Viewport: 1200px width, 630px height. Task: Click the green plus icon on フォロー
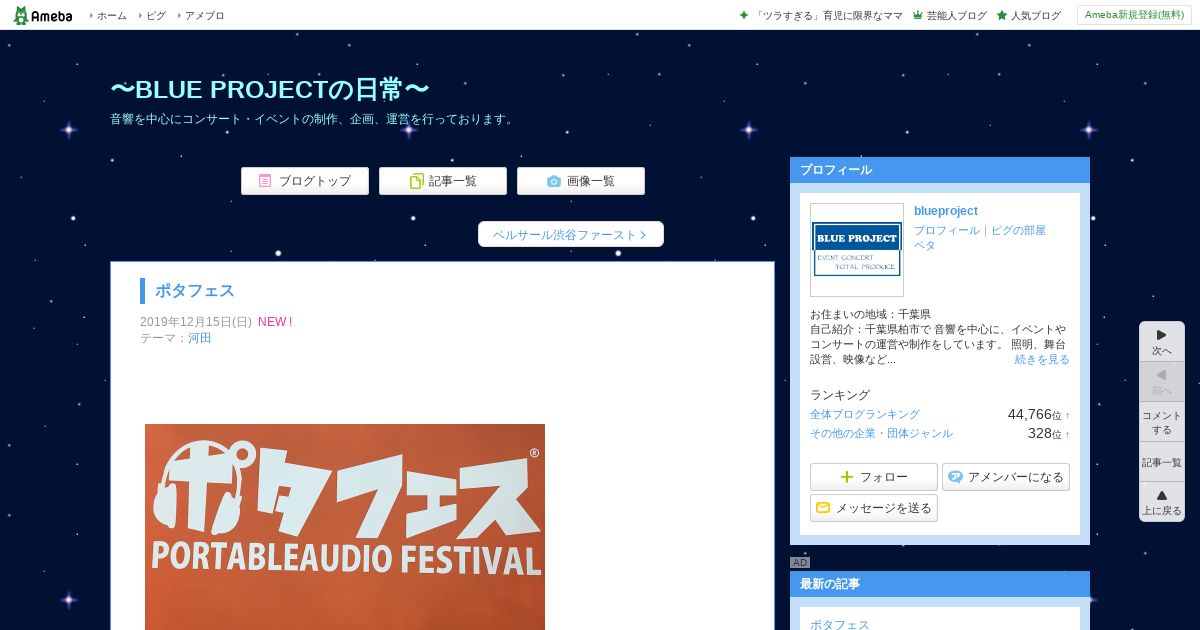pos(847,477)
